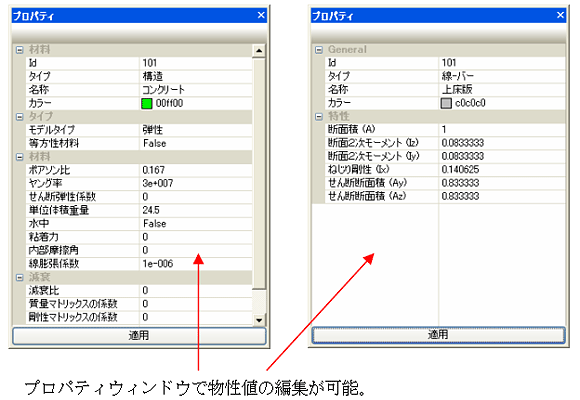
Task: Click the 適用 button in right panel
Action: tap(438, 335)
